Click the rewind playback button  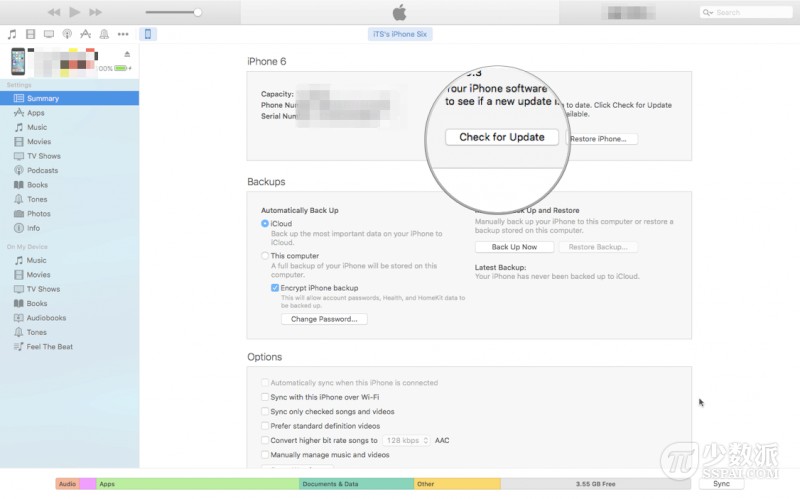coord(54,12)
